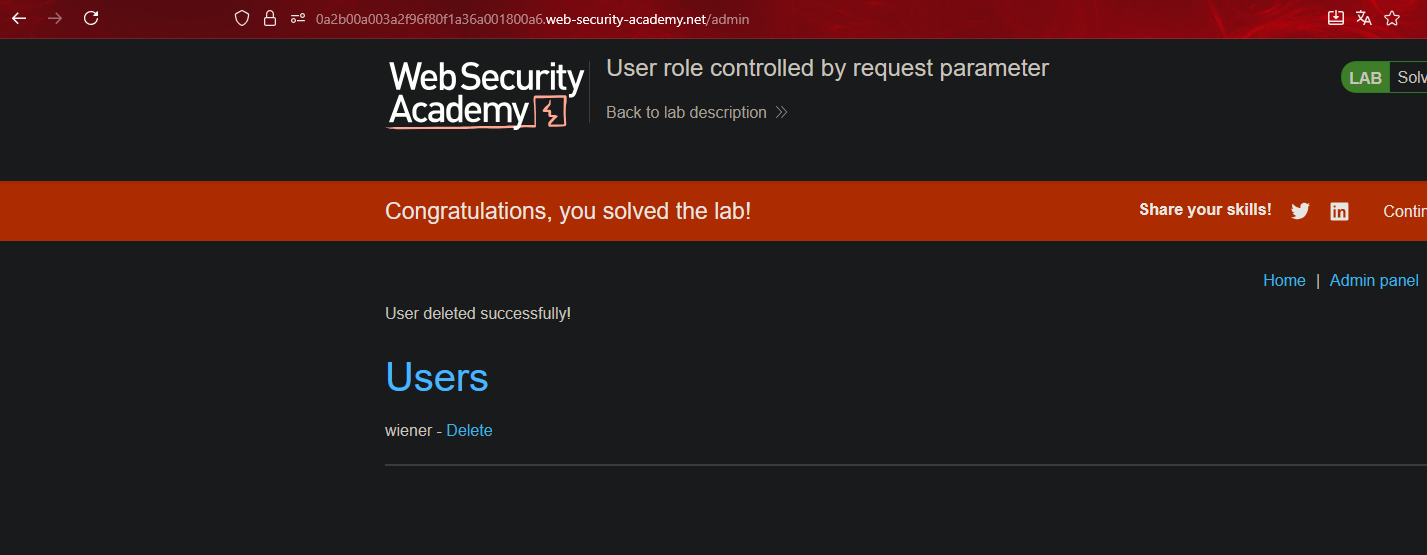1427x555 pixels.
Task: Open the site permissions icon
Action: (x=297, y=18)
